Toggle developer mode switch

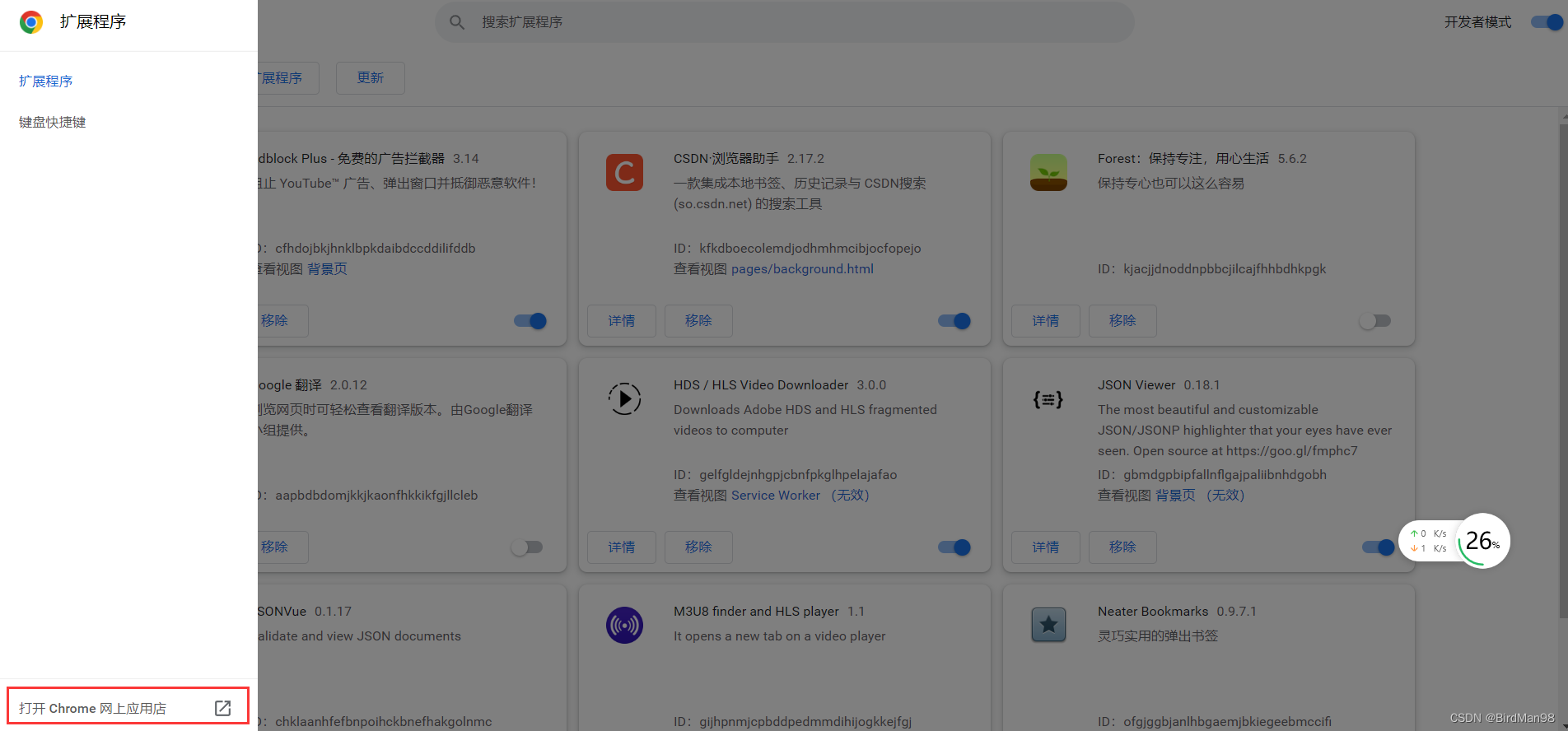coord(1547,22)
